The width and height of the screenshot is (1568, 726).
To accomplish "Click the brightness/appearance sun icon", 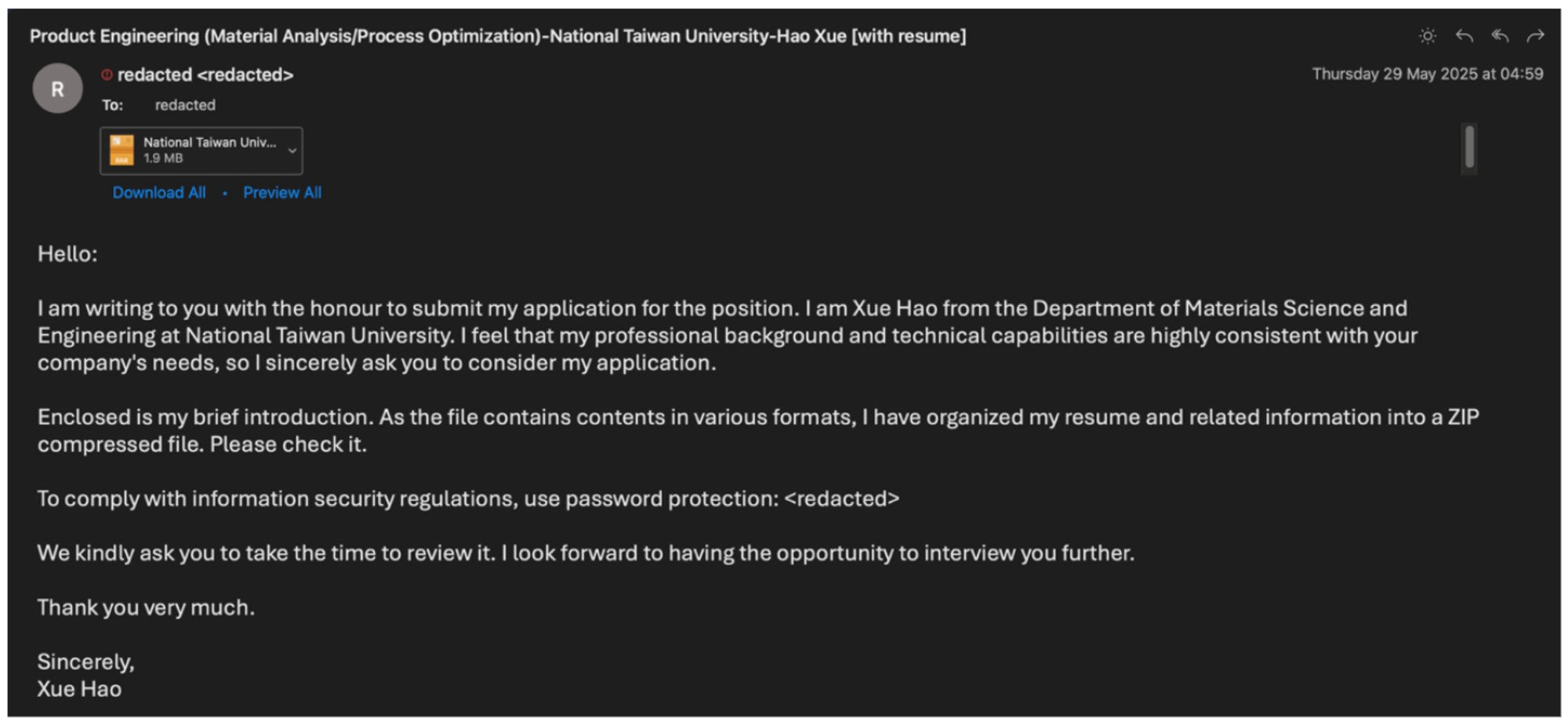I will click(1427, 36).
